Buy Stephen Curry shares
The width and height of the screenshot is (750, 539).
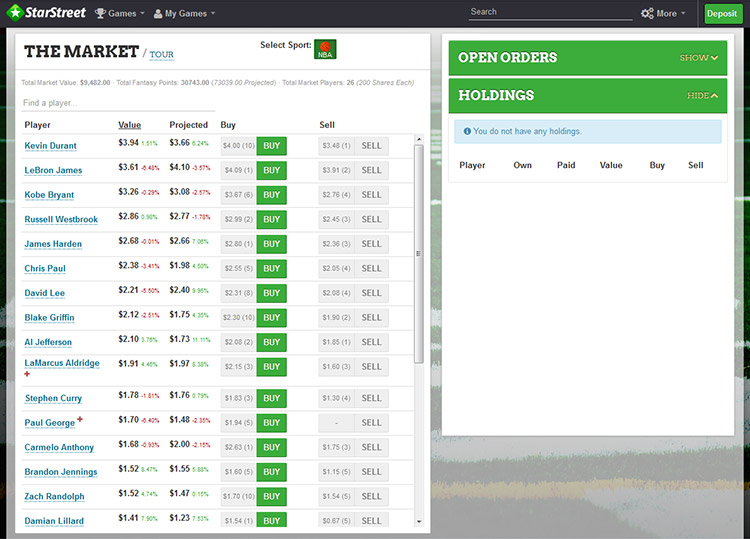click(272, 398)
